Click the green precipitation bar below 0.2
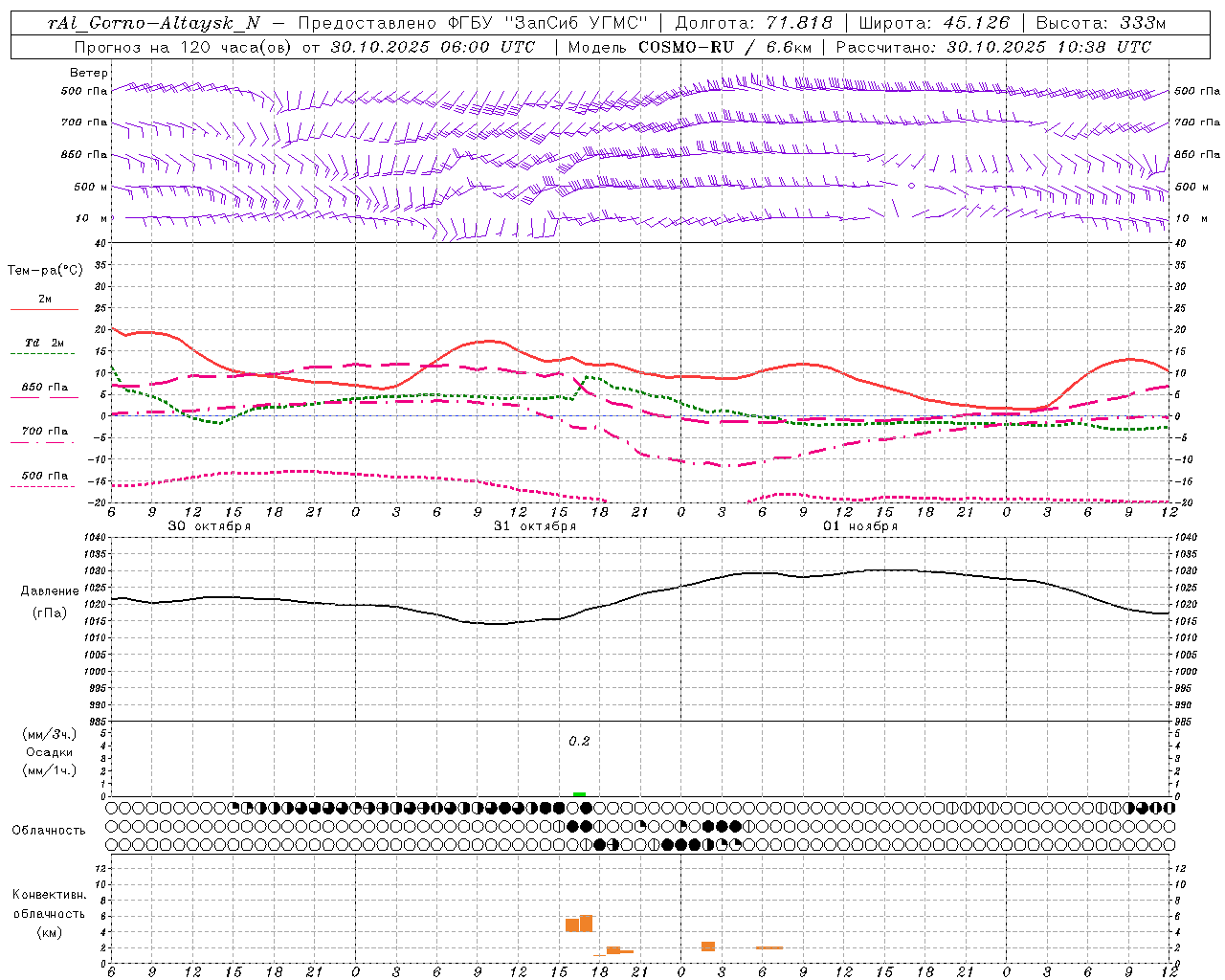This screenshot has width=1225, height=980. click(x=579, y=794)
